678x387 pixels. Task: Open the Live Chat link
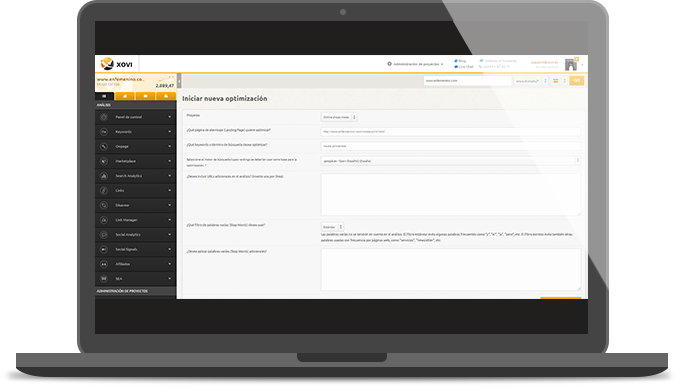[464, 67]
